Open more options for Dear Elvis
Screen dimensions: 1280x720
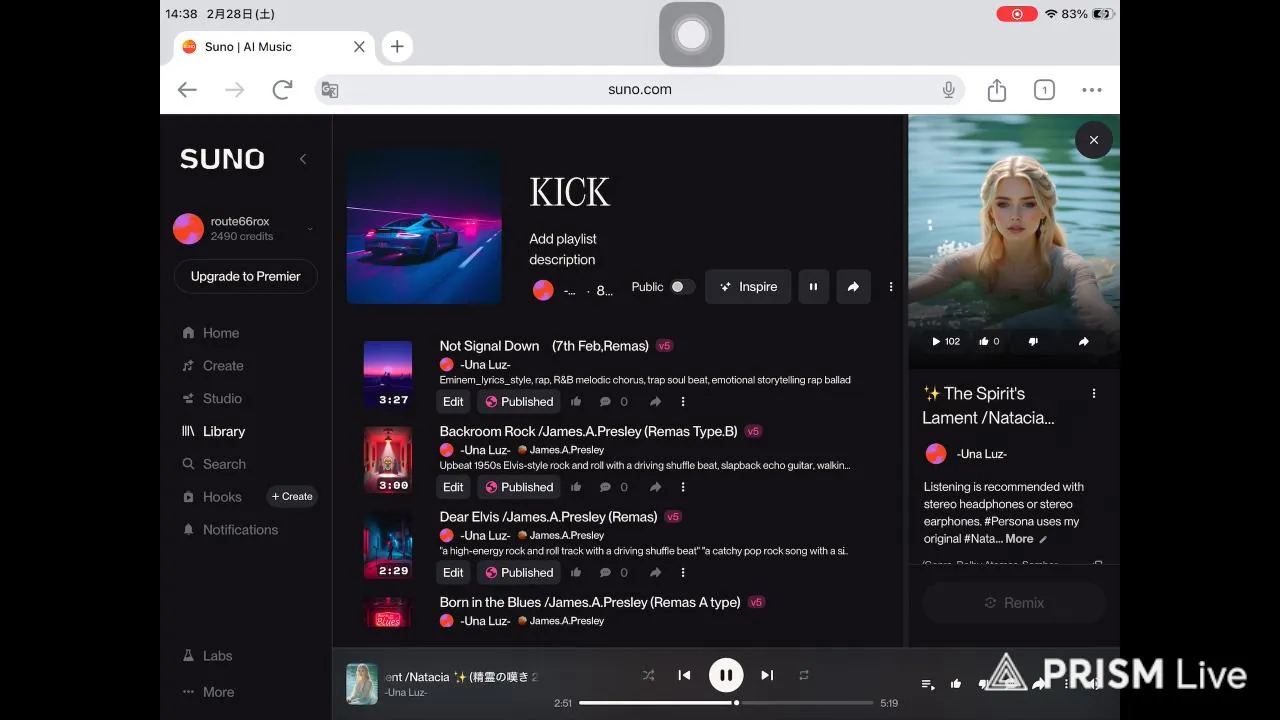[683, 573]
